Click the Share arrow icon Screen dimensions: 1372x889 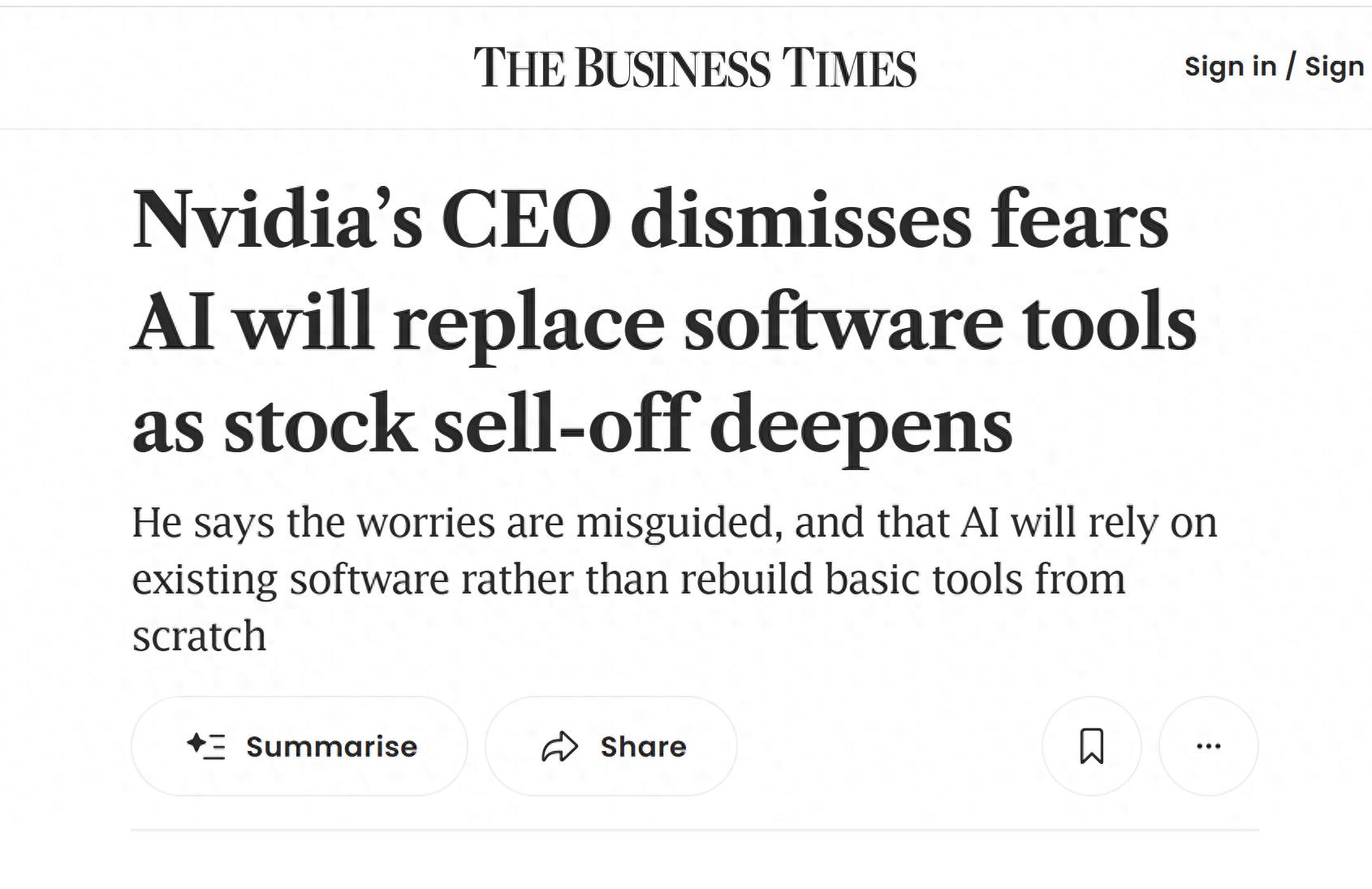[559, 746]
